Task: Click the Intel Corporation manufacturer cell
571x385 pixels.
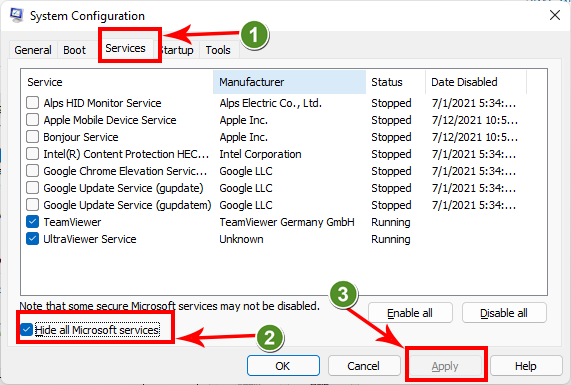Action: (260, 154)
